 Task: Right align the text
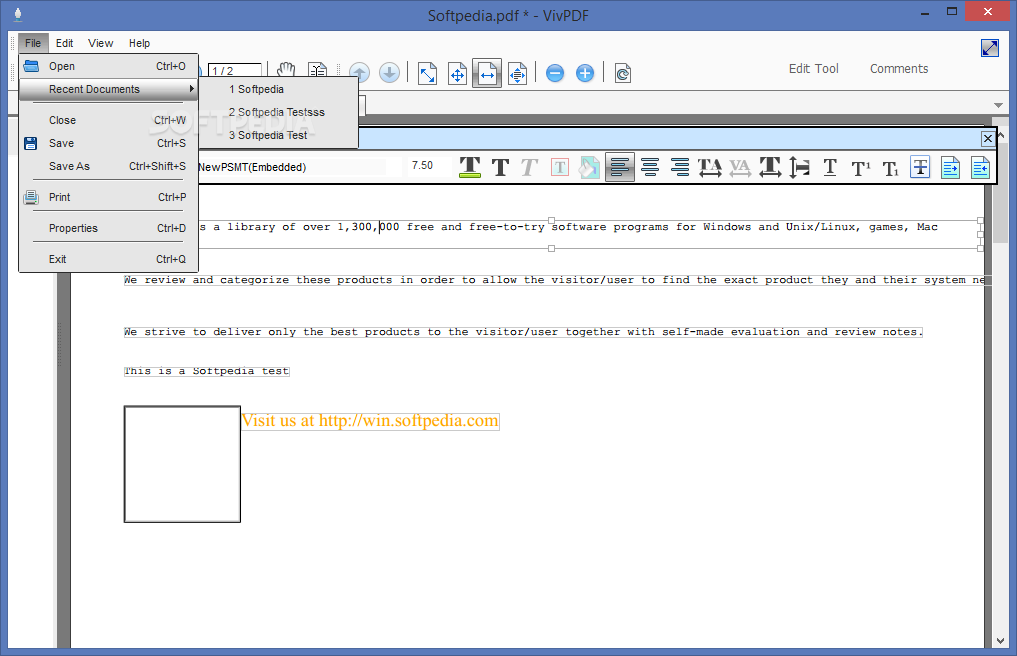(680, 167)
